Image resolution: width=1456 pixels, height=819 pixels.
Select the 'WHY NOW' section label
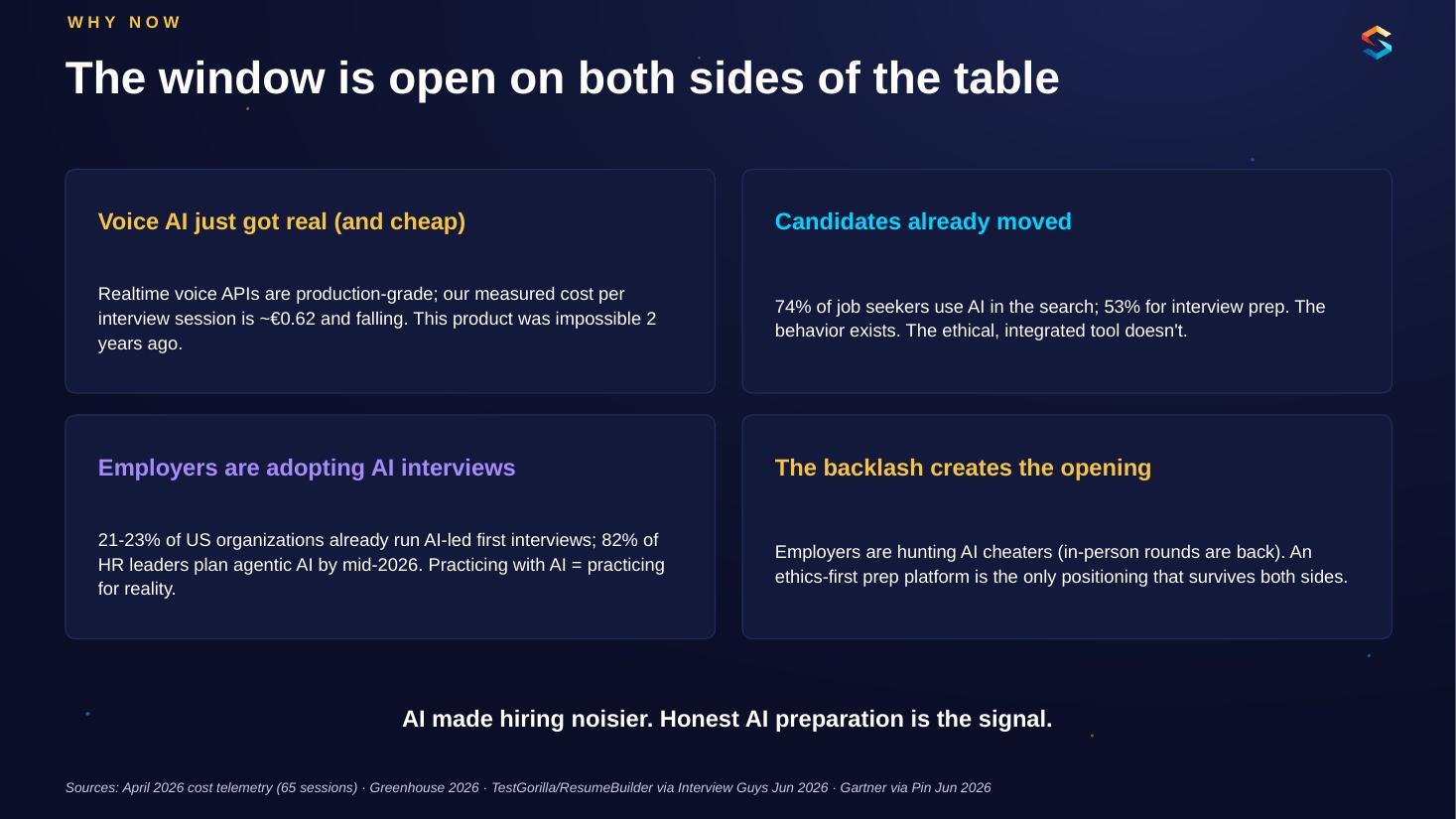[124, 23]
